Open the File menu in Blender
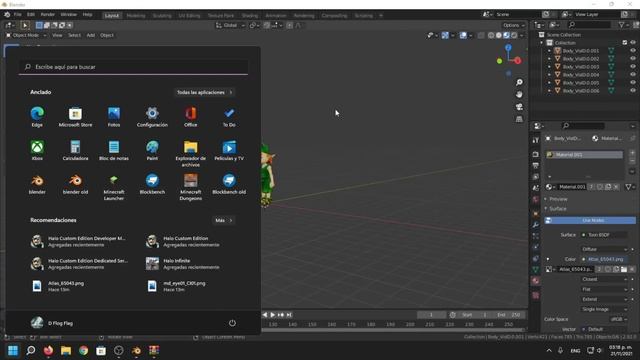The width and height of the screenshot is (640, 360). [x=18, y=15]
